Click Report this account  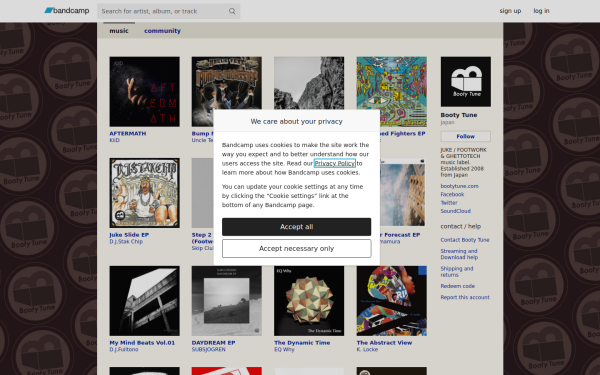(465, 297)
